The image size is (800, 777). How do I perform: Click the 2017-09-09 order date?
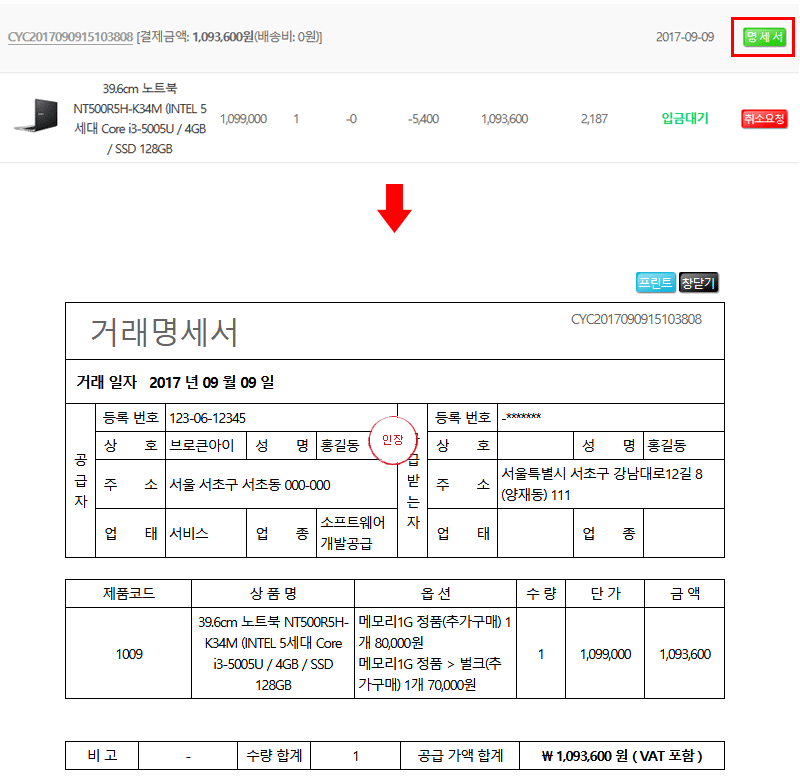684,37
